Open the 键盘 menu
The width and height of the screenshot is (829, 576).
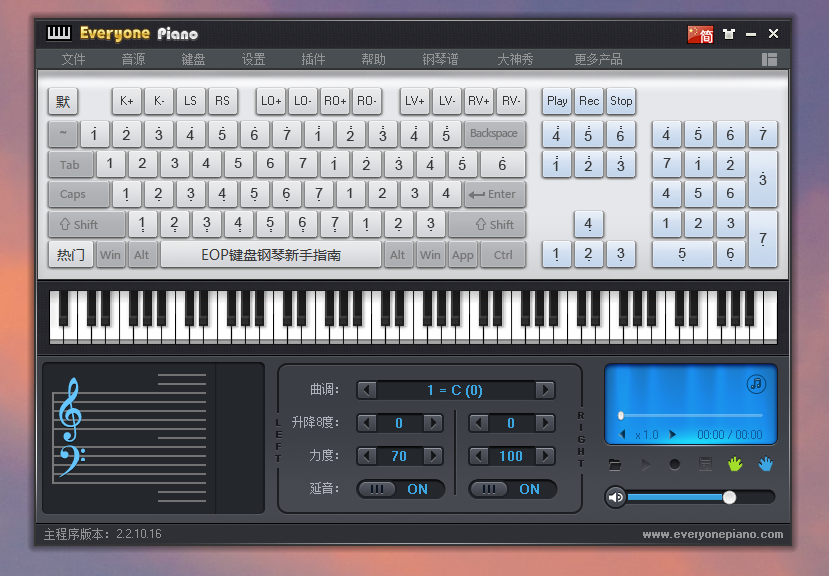193,59
